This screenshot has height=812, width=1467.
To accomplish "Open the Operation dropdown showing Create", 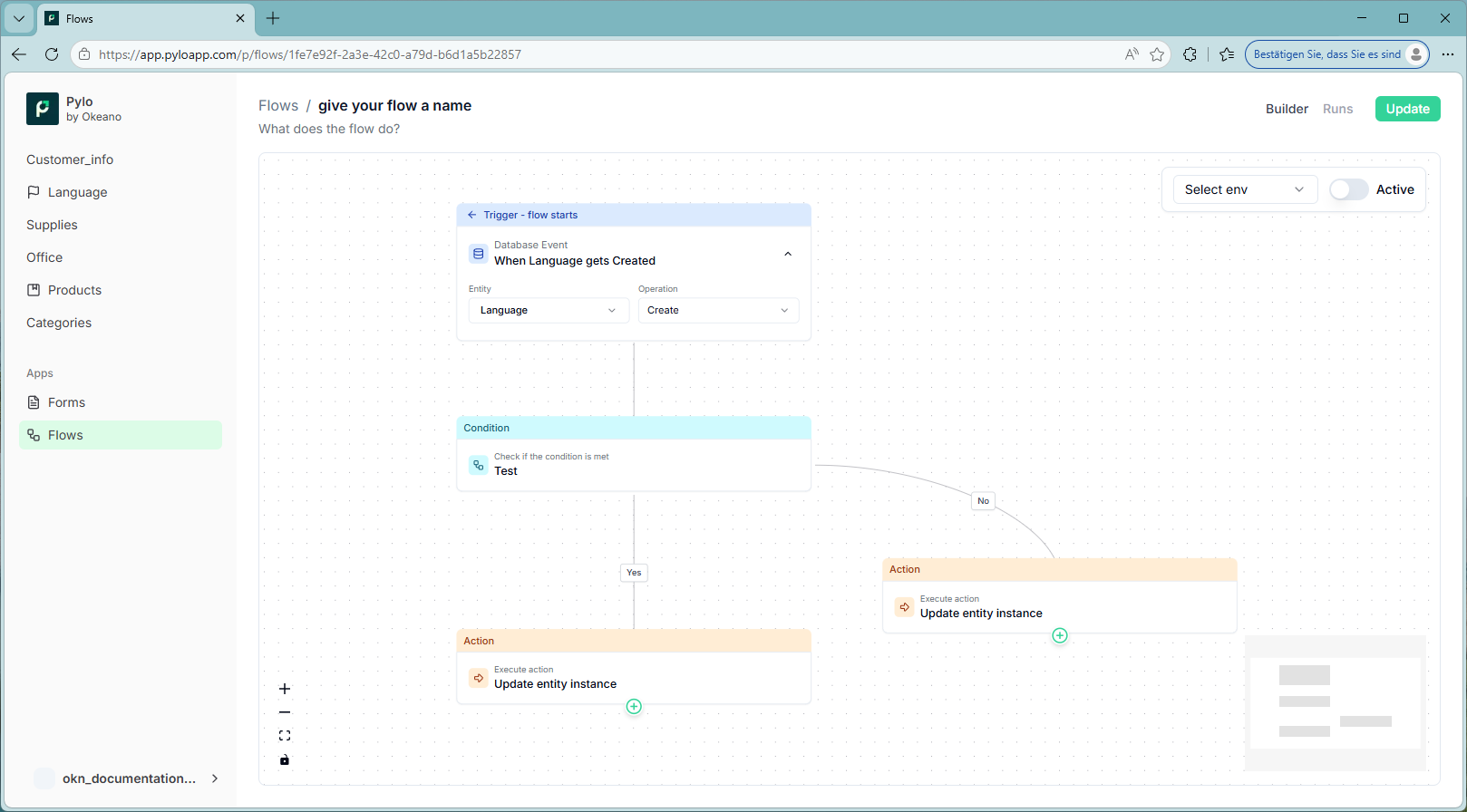I will [717, 310].
